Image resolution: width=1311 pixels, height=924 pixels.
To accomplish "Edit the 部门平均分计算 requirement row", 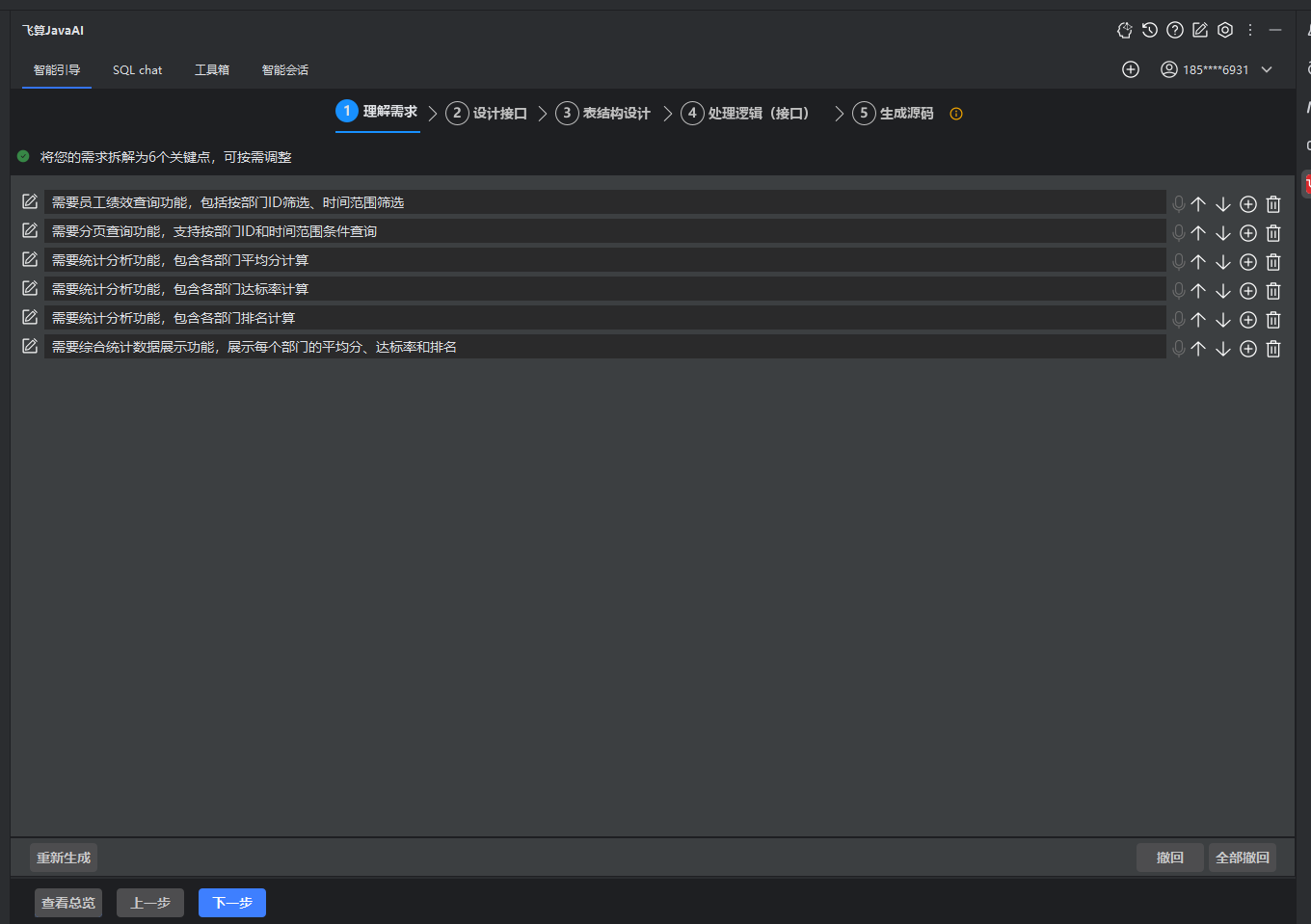I will [30, 259].
